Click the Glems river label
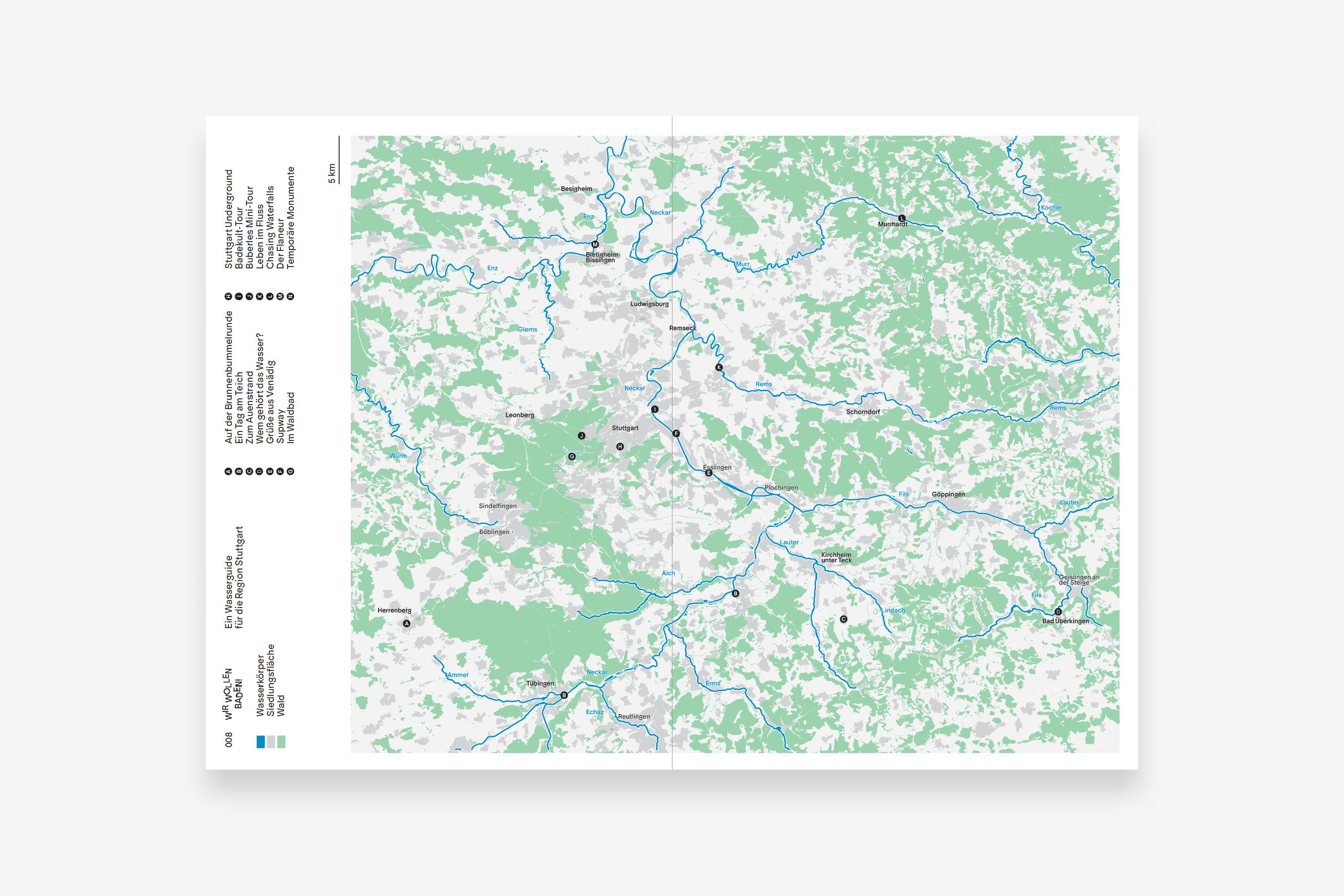This screenshot has height=896, width=1344. (x=527, y=330)
